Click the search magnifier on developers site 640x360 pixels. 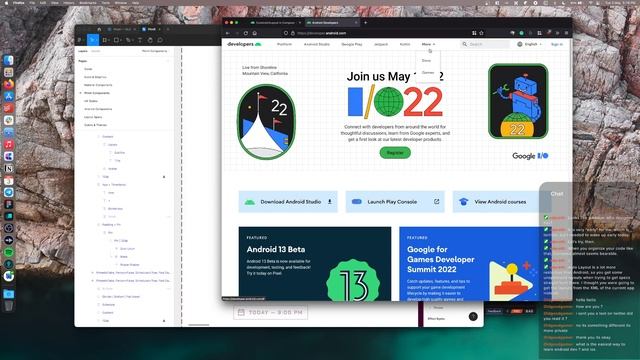point(464,44)
